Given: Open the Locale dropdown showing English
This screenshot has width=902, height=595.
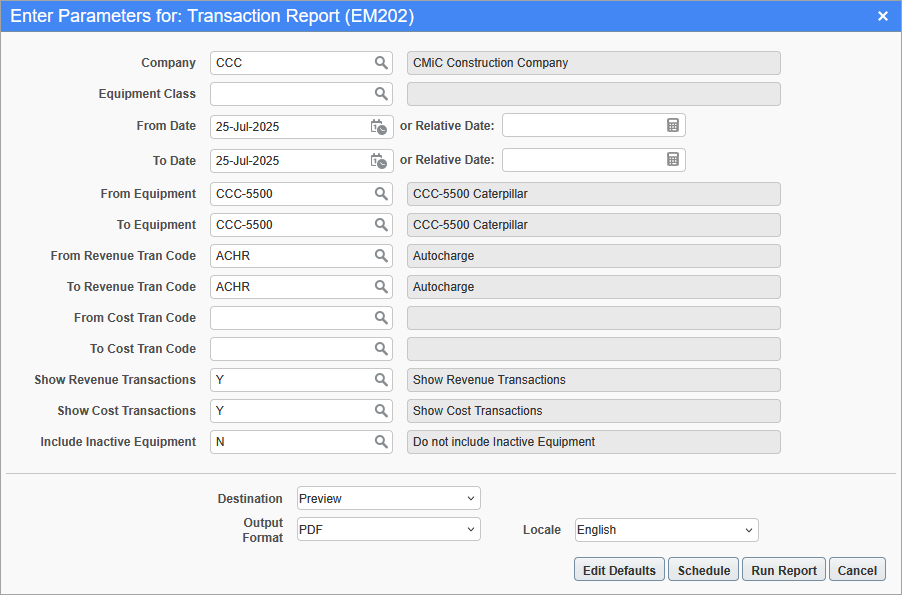Looking at the screenshot, I should pyautogui.click(x=666, y=530).
